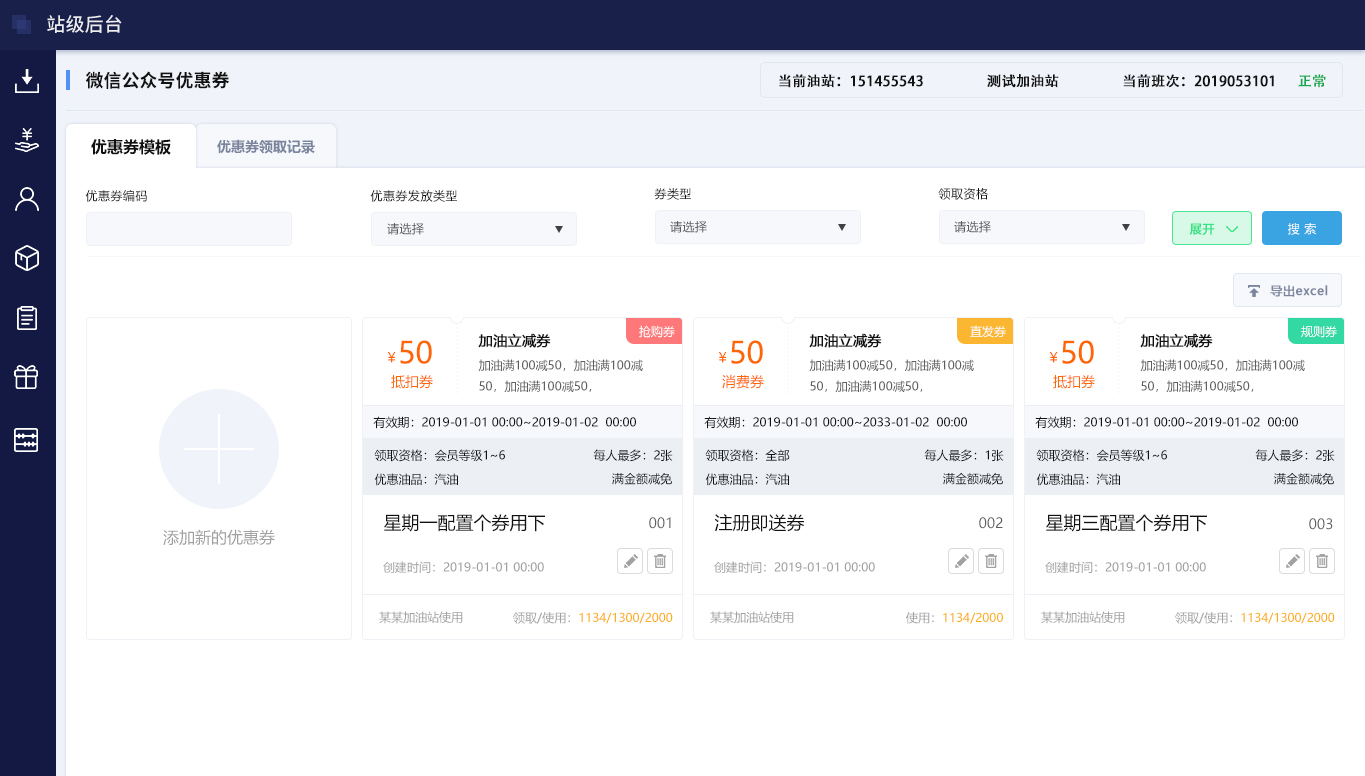The image size is (1365, 776).
Task: Open 券类型 dropdown
Action: click(x=758, y=227)
